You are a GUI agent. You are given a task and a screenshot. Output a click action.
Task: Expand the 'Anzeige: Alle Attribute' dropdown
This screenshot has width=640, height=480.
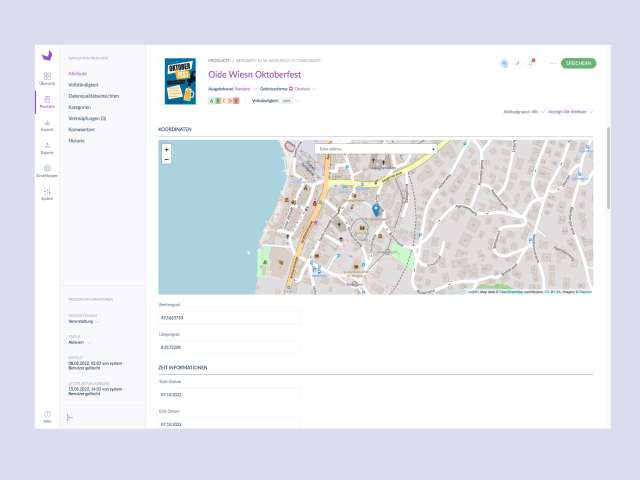(570, 112)
